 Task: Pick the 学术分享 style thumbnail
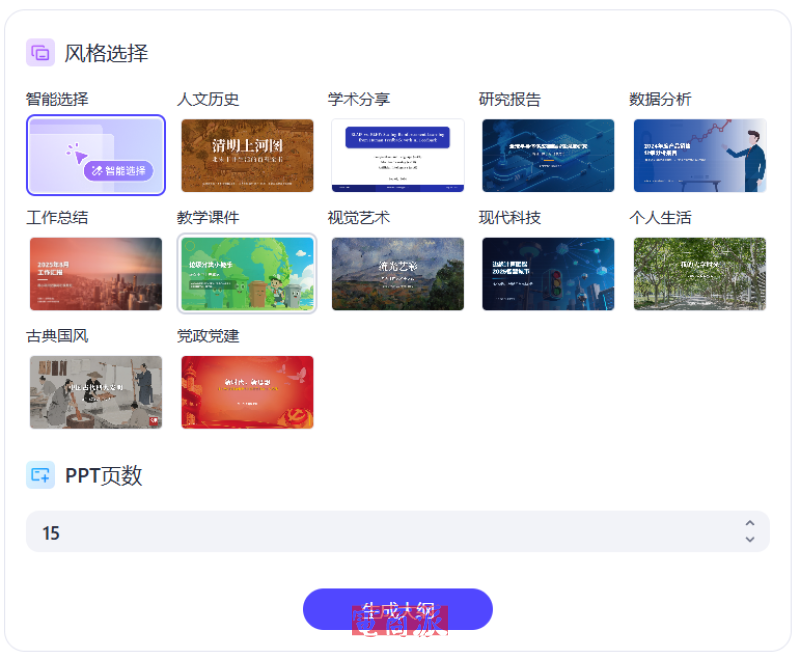coord(398,155)
